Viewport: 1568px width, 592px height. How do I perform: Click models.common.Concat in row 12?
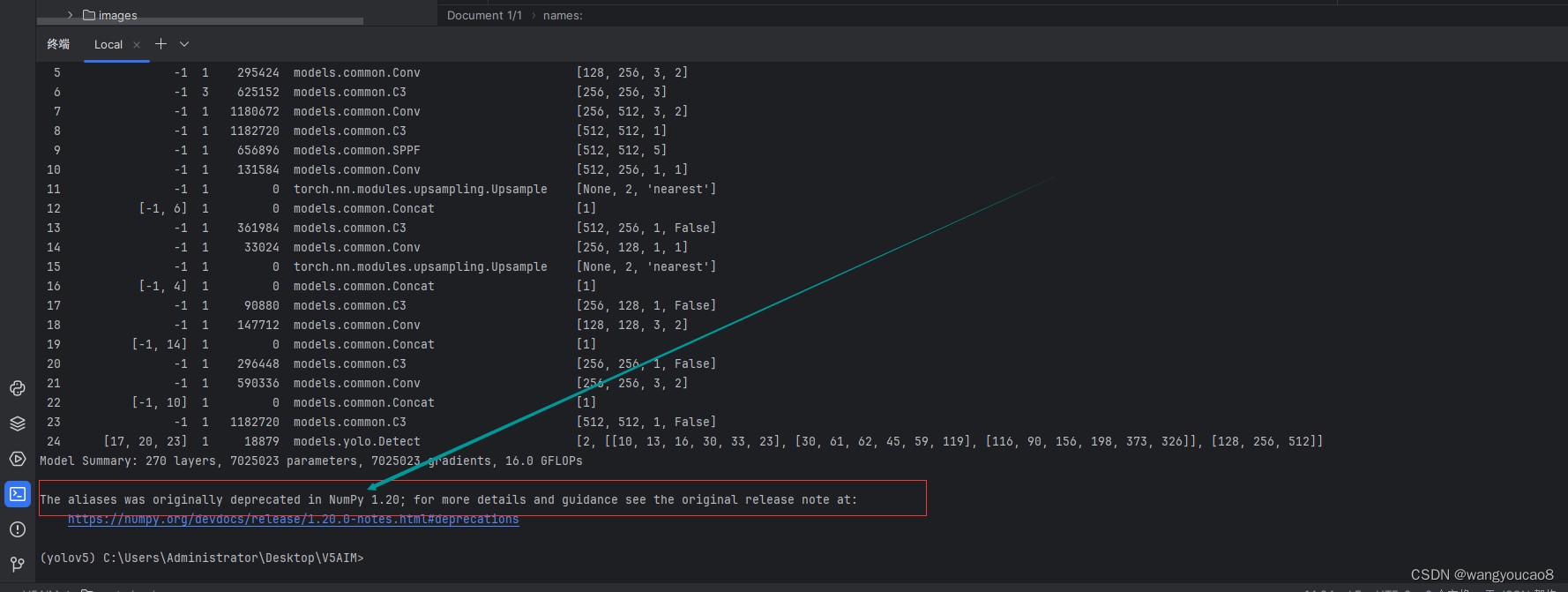coord(364,208)
